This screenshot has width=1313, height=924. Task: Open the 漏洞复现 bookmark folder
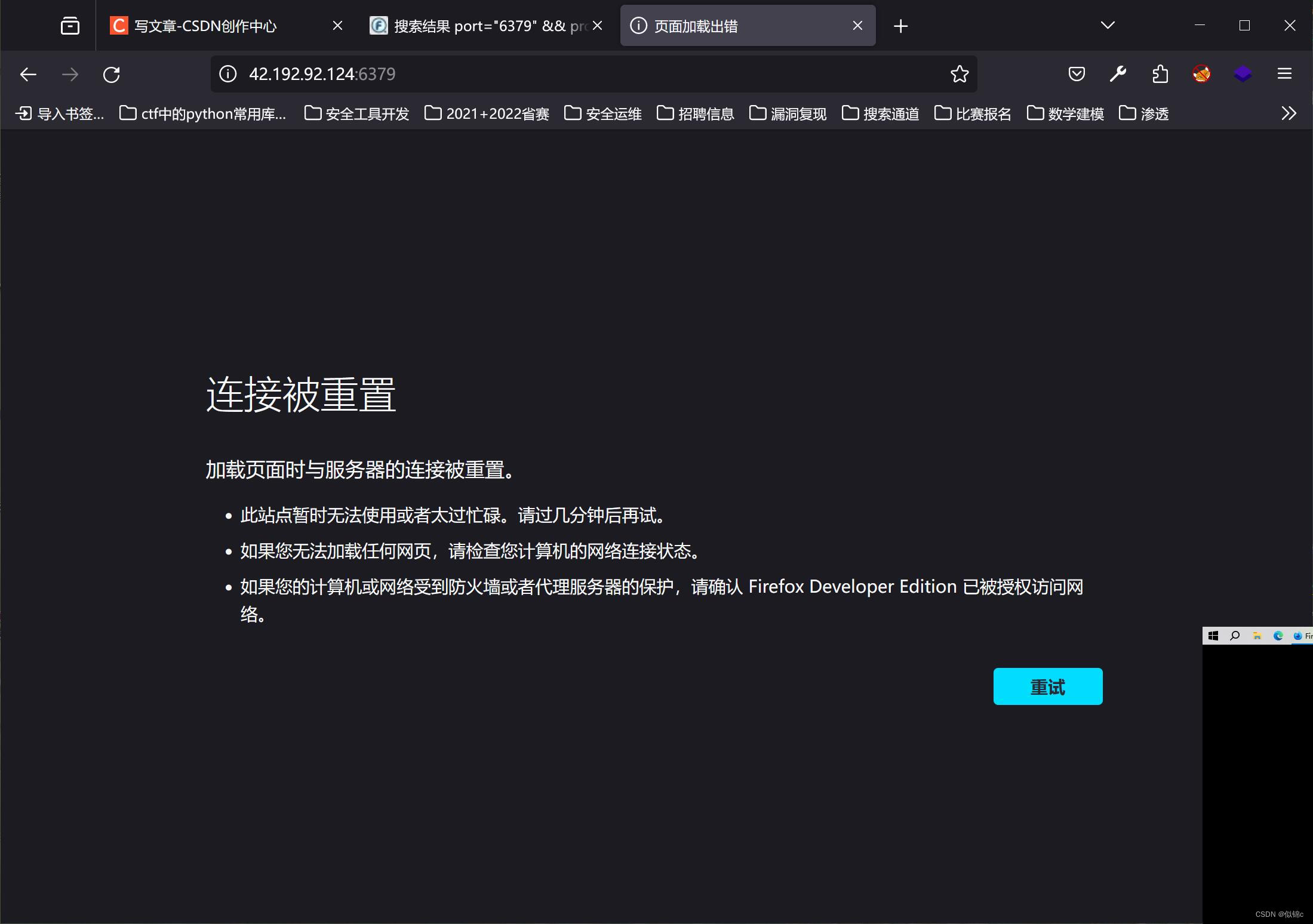[788, 113]
